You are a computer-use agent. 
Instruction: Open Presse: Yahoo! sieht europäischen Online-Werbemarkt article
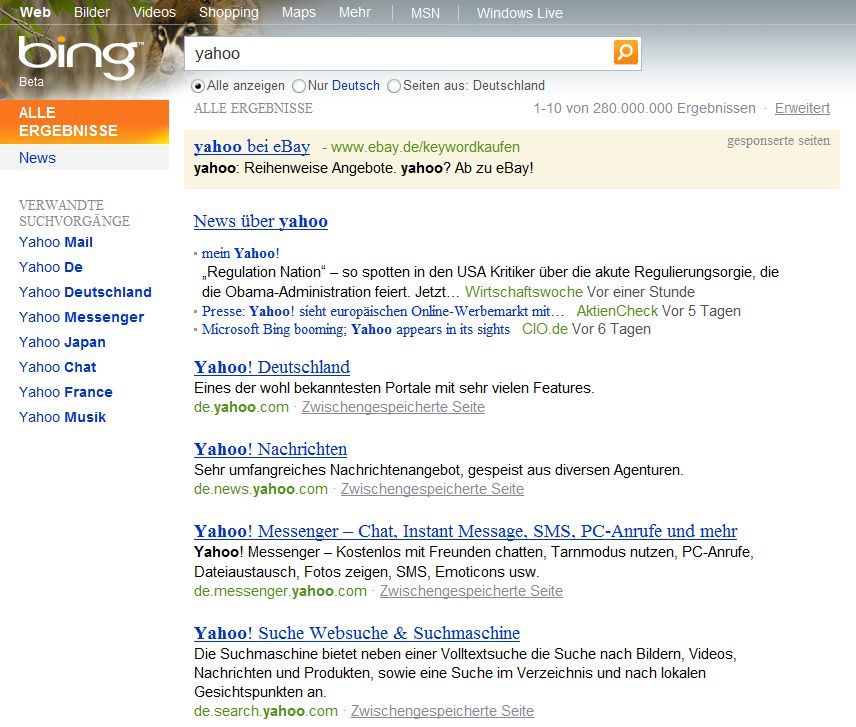pos(383,311)
